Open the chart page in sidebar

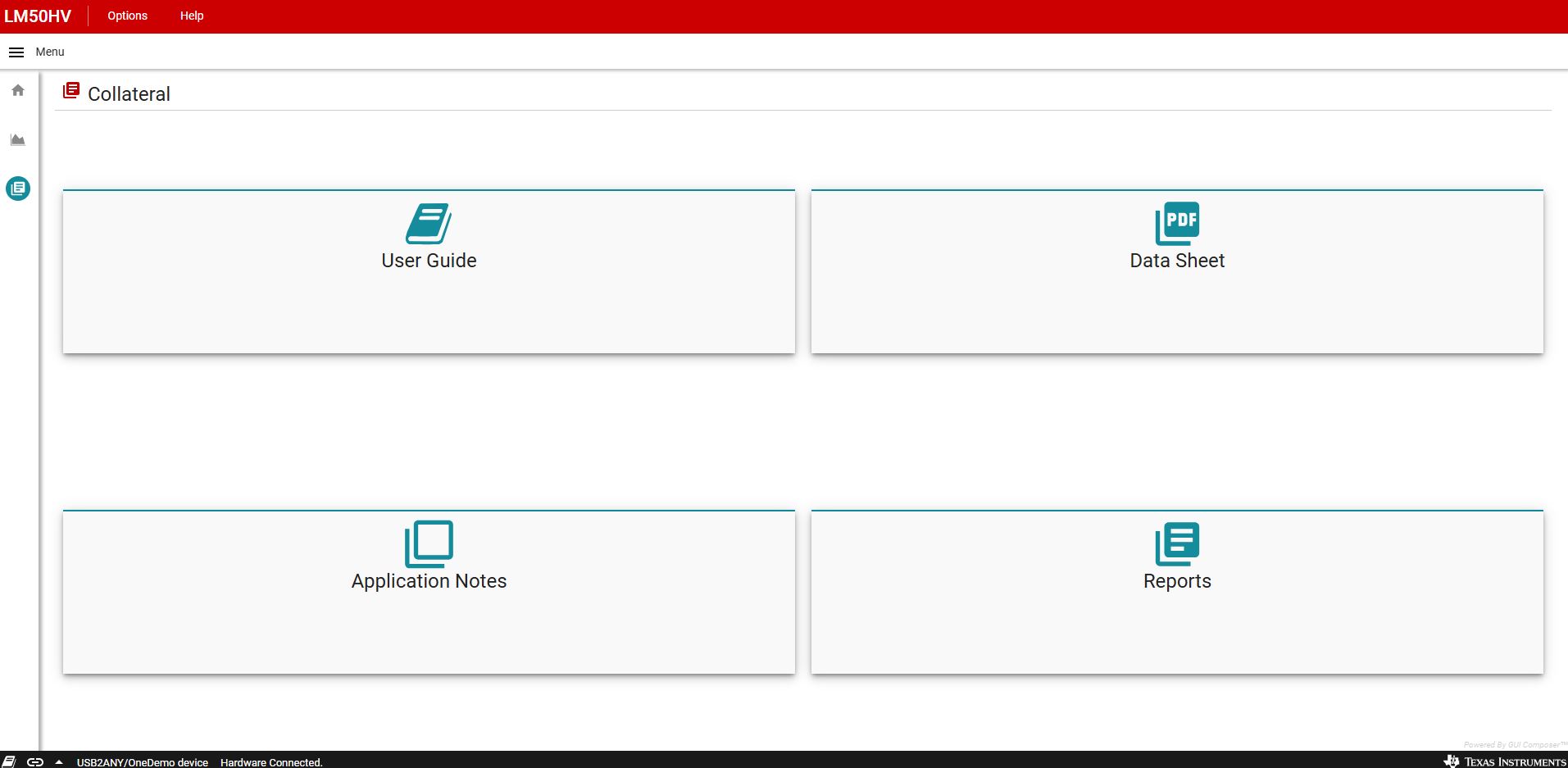tap(18, 140)
